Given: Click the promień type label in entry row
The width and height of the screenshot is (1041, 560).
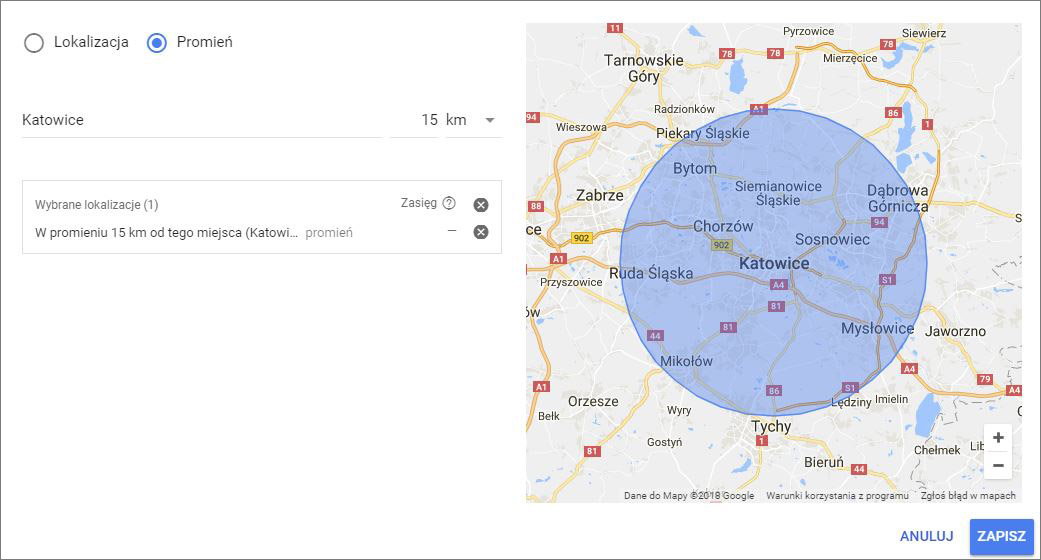Looking at the screenshot, I should coord(329,233).
